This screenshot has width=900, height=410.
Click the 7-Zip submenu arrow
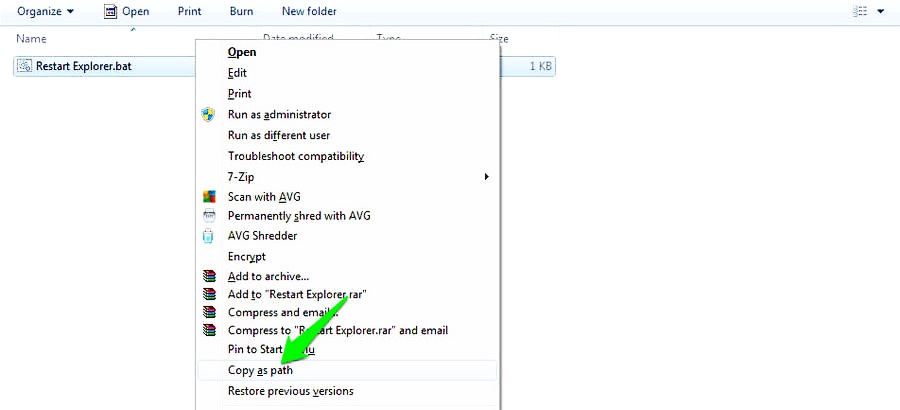487,176
